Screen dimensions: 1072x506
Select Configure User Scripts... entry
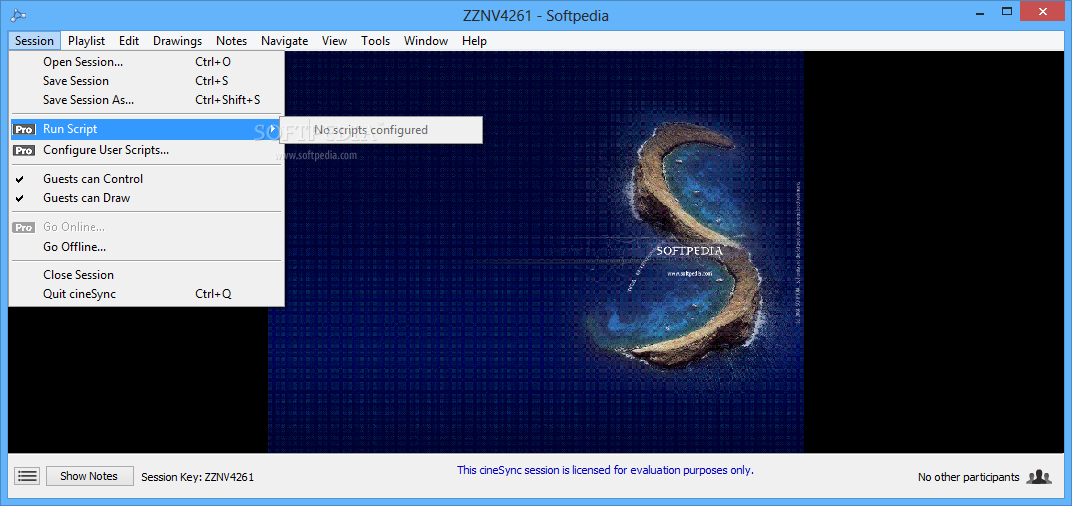(x=146, y=150)
